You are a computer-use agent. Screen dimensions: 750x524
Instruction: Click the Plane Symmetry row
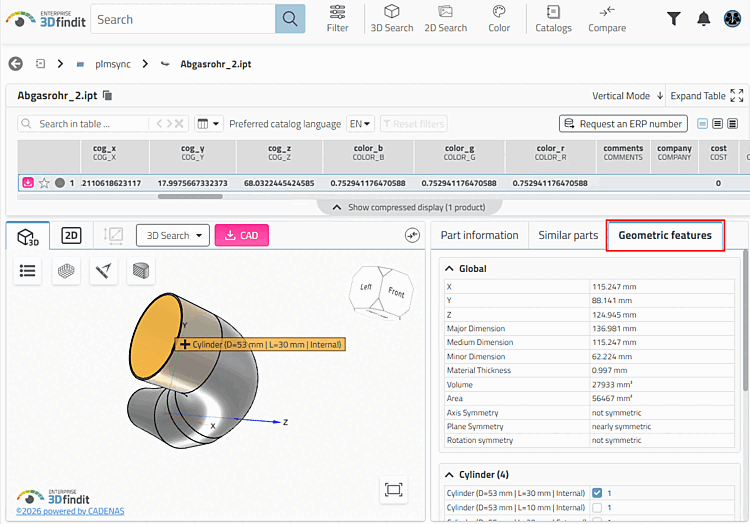[x=589, y=426]
